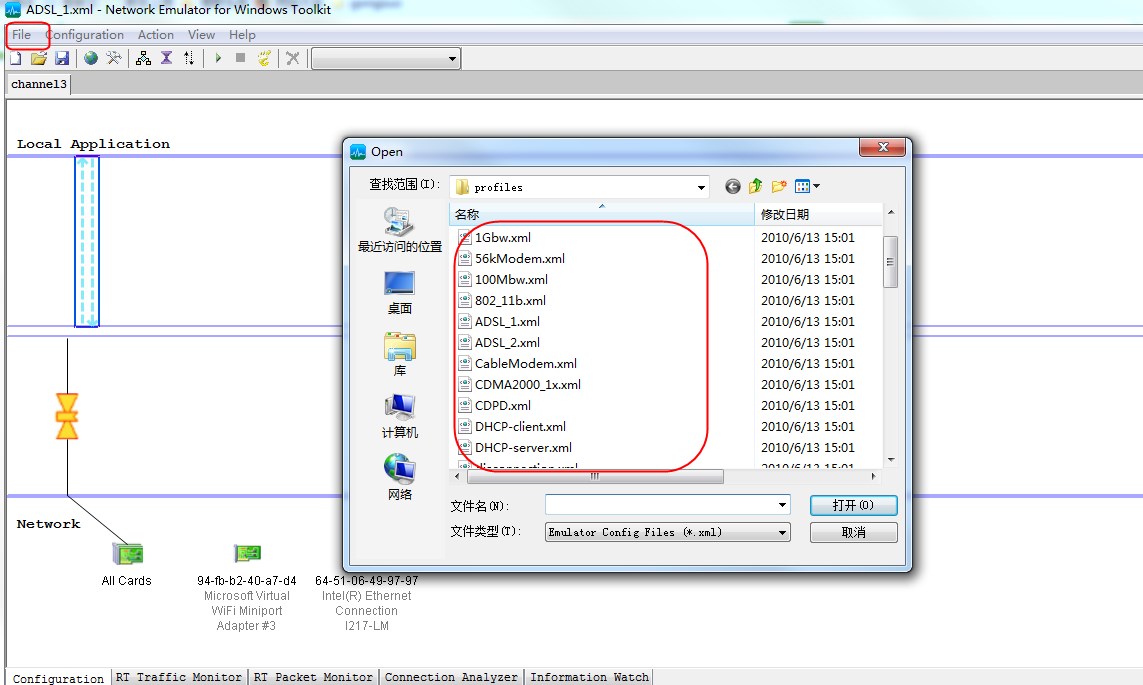Click the globe network settings icon
This screenshot has width=1143, height=685.
pos(90,58)
